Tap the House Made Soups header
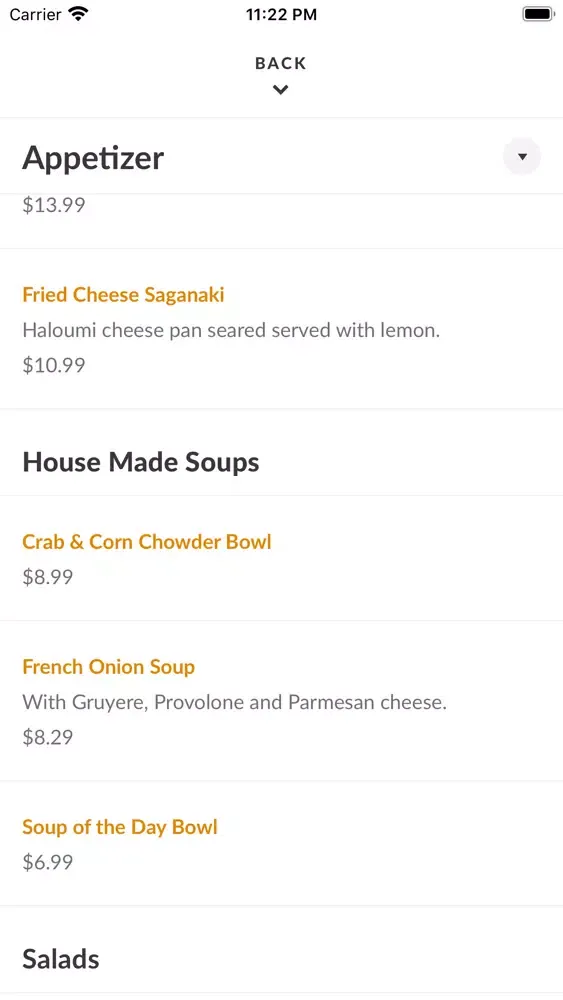563x1000 pixels. (141, 462)
